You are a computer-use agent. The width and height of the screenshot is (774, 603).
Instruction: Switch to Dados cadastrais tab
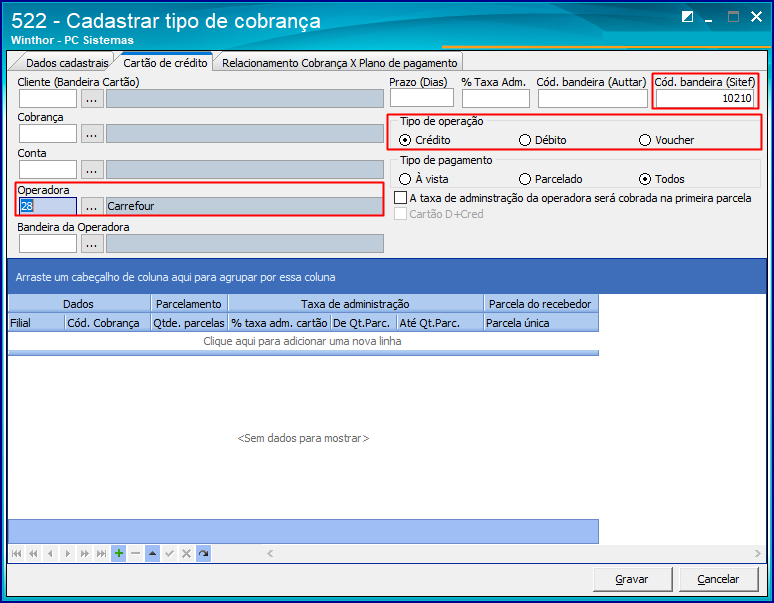67,63
